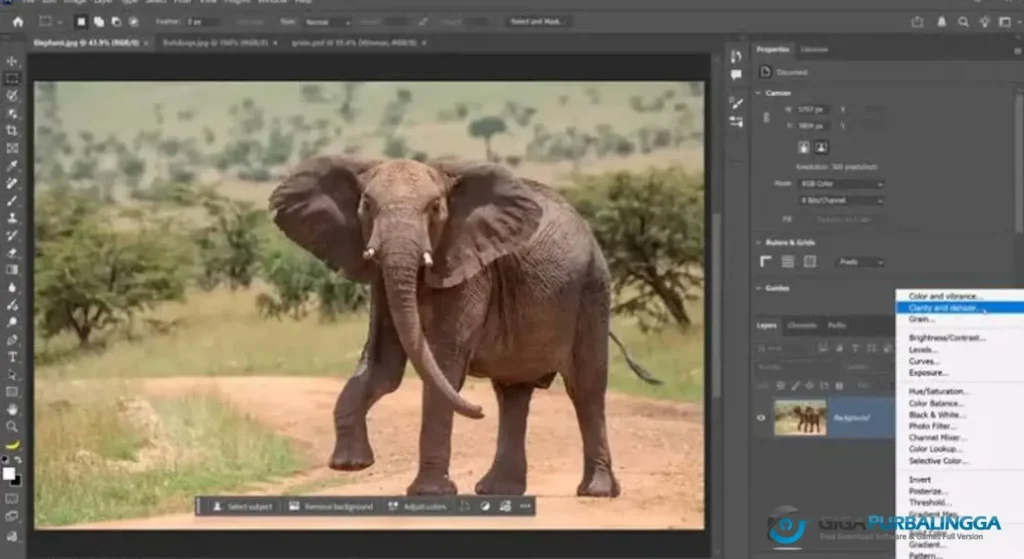Switch to the Paths tab

coord(837,325)
